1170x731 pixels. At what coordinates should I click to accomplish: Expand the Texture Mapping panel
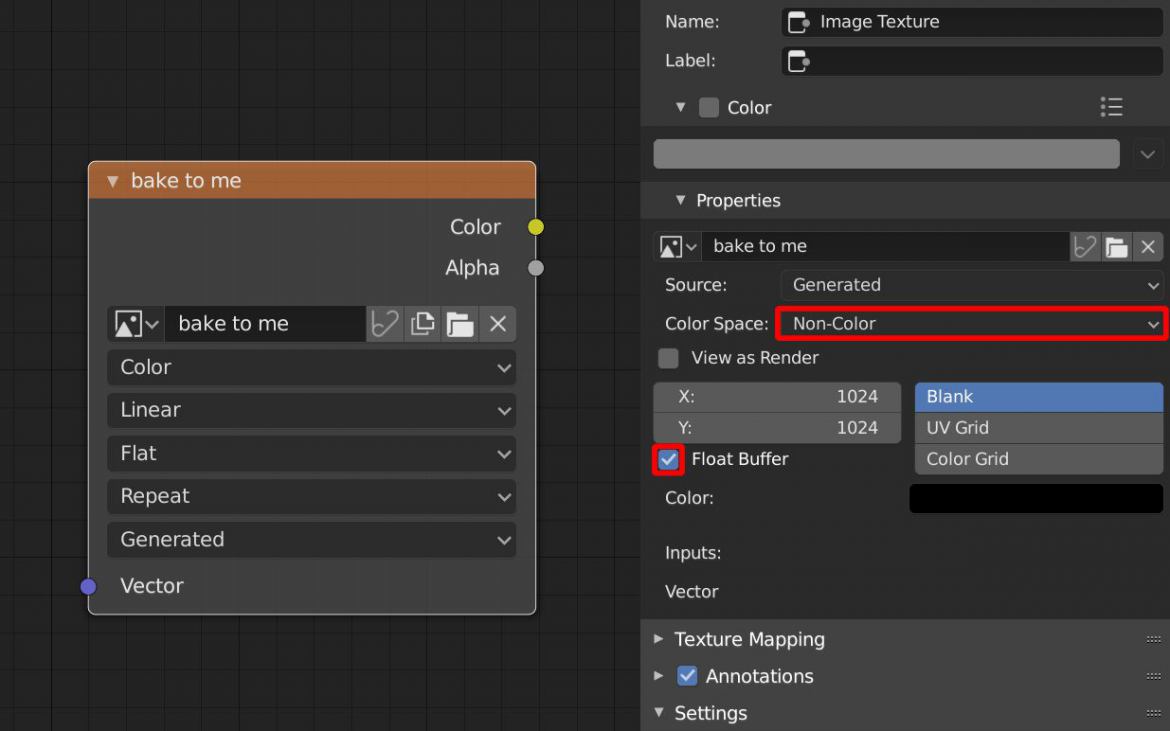click(749, 639)
